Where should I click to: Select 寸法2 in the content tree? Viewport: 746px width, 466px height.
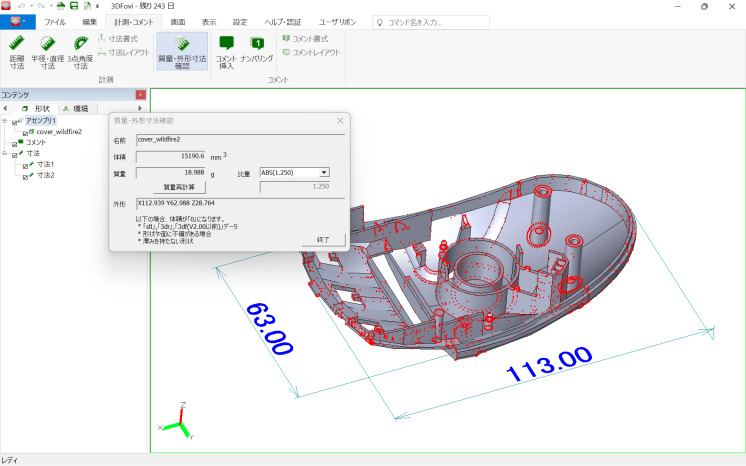pyautogui.click(x=46, y=175)
